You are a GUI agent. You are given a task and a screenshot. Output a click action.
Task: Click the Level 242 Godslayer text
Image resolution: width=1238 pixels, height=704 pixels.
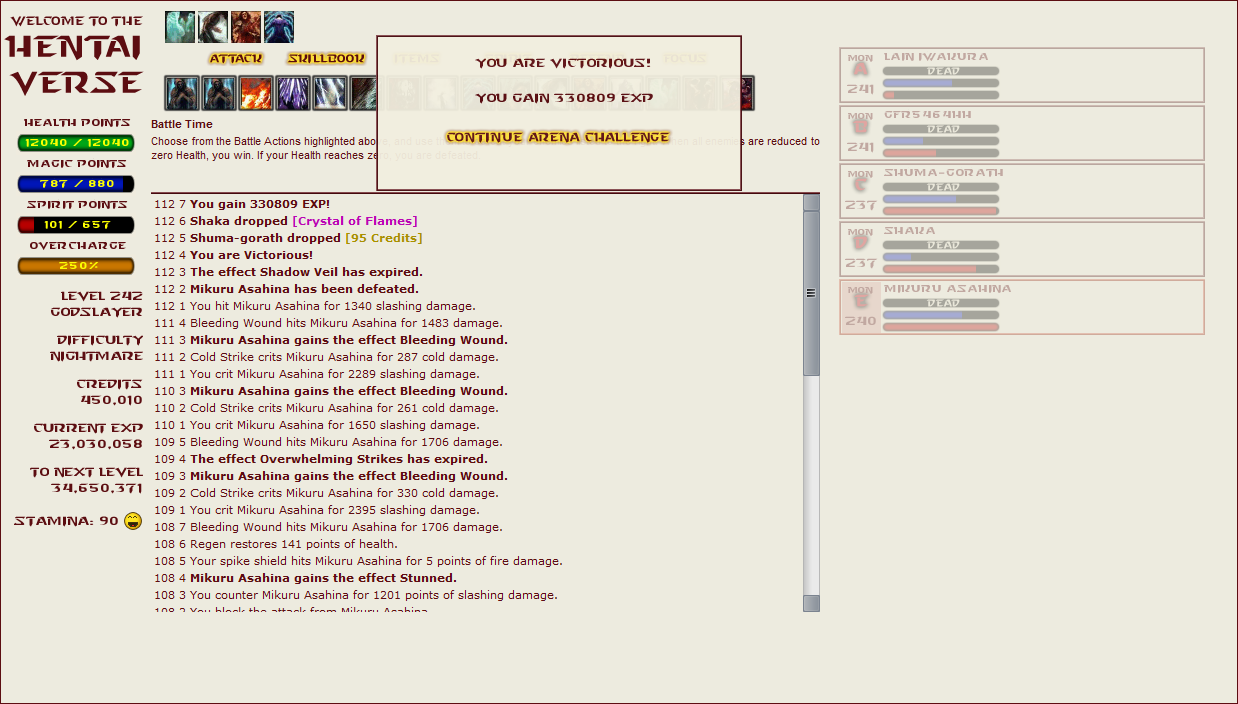click(x=97, y=304)
